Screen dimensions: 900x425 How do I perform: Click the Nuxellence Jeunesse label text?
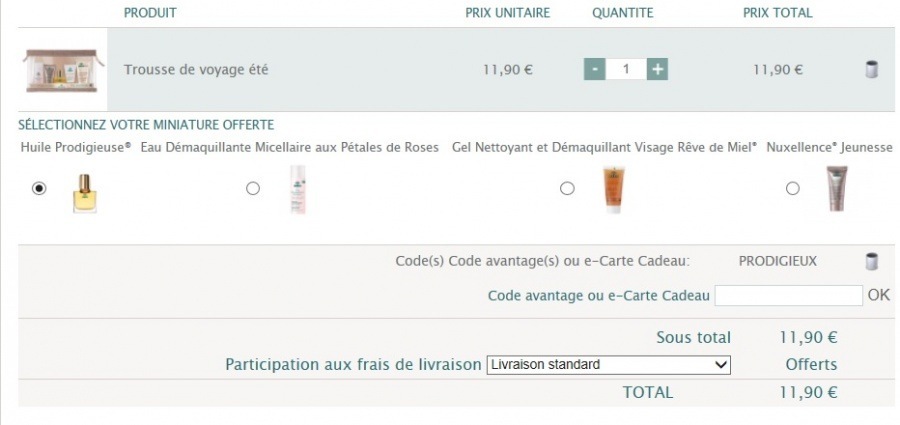click(829, 148)
